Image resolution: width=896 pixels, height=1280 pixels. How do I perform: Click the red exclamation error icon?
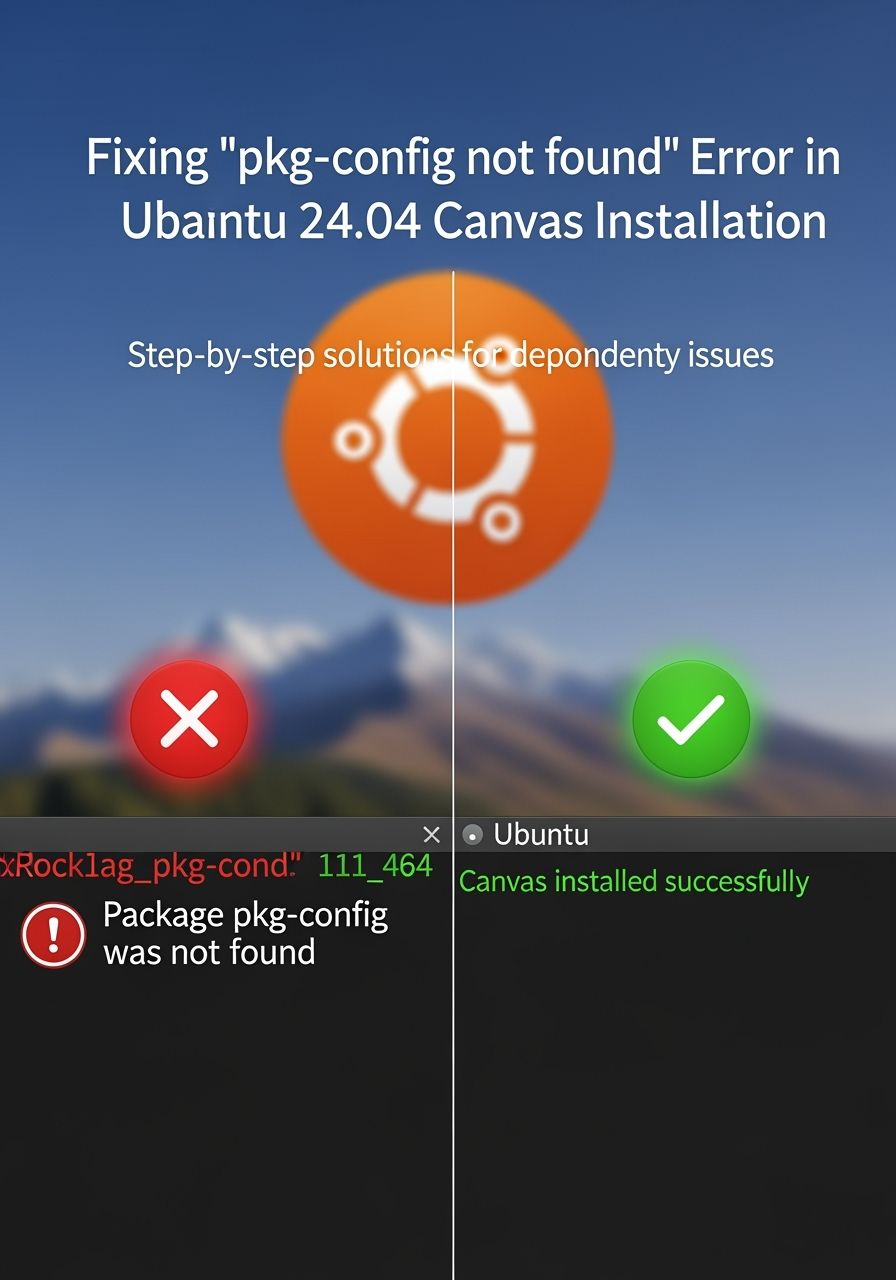(53, 935)
